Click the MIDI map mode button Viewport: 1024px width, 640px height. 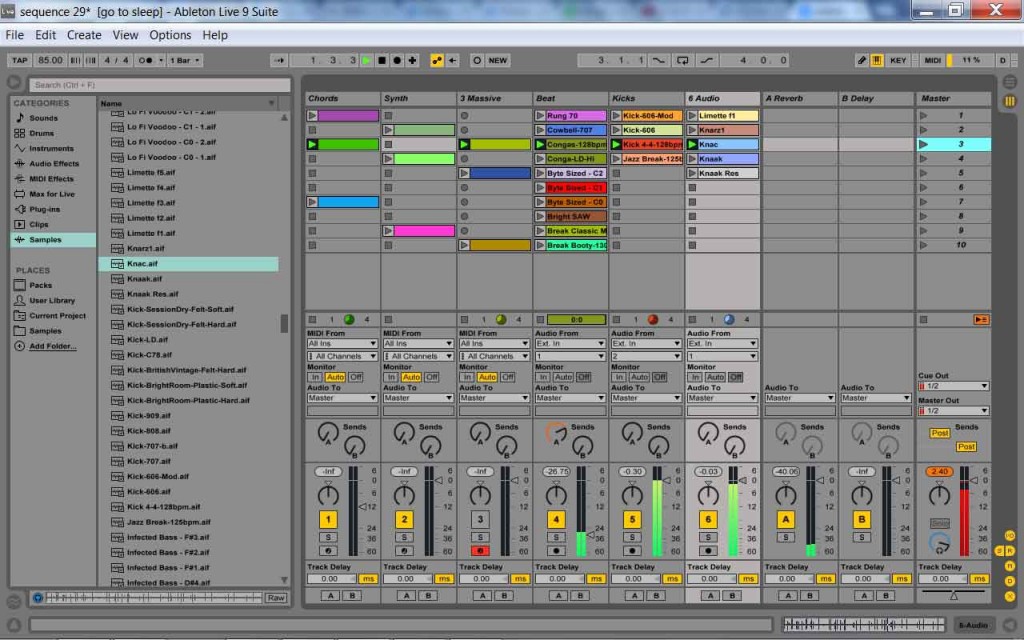click(x=933, y=60)
